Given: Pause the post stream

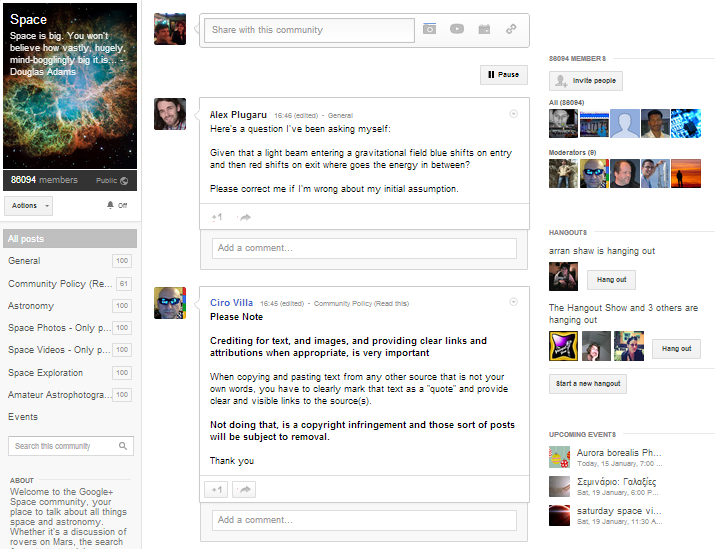Looking at the screenshot, I should click(503, 75).
